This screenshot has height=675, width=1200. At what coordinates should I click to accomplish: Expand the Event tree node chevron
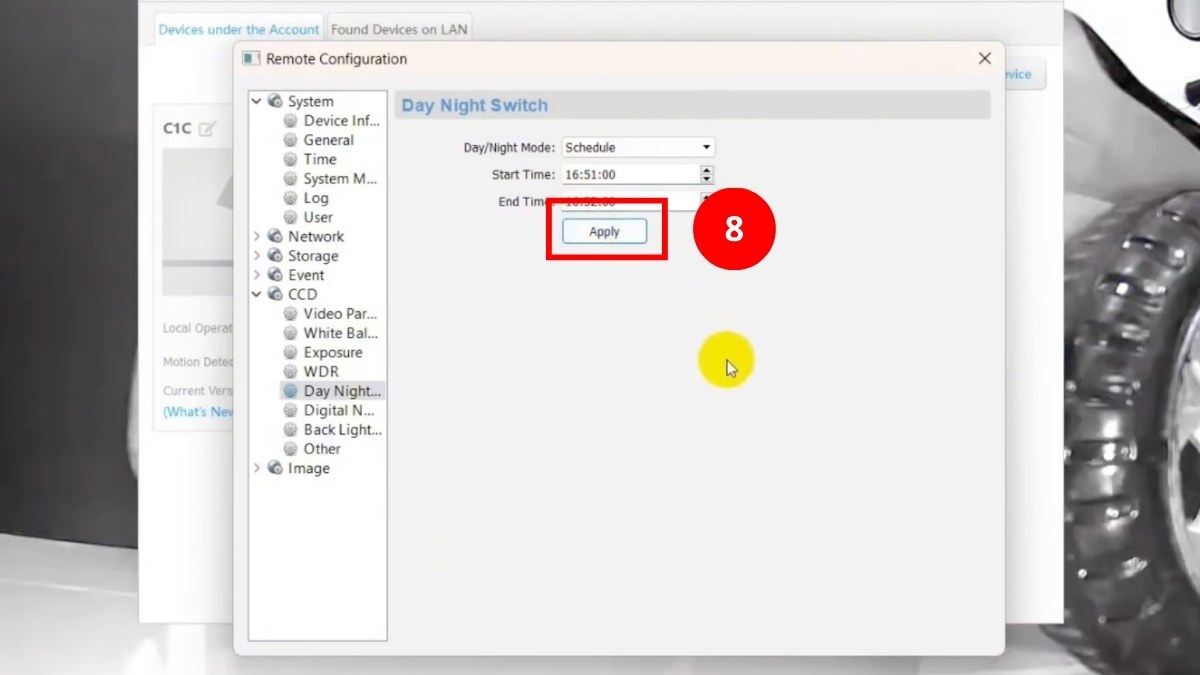click(x=257, y=275)
